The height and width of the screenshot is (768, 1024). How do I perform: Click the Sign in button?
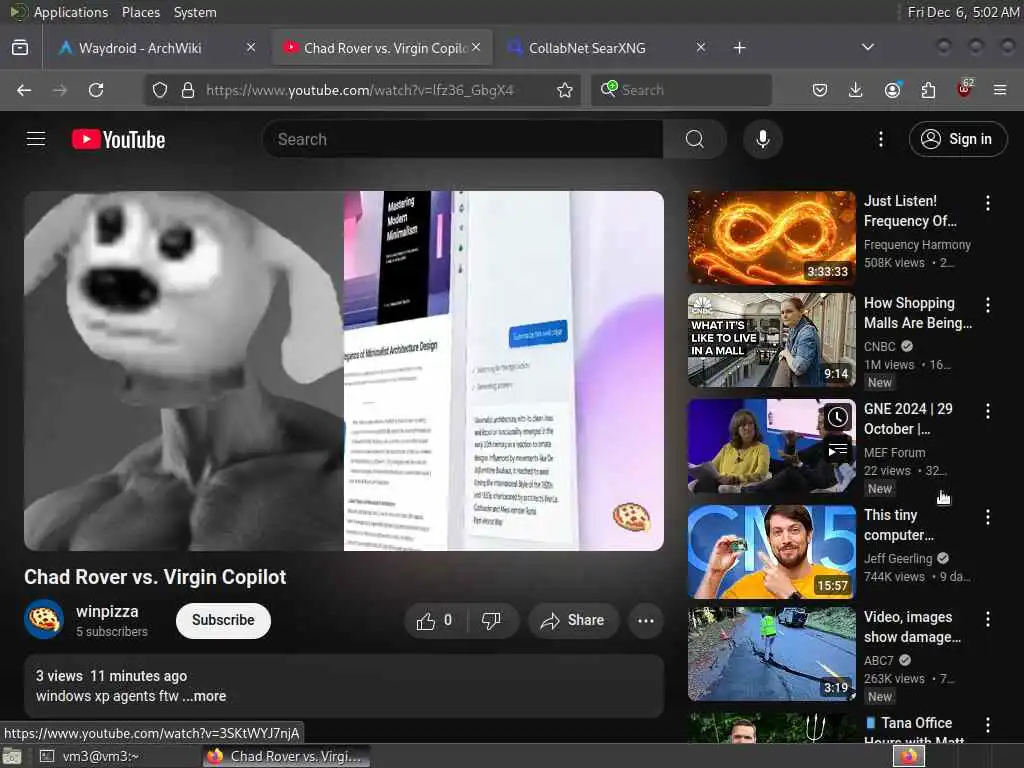pyautogui.click(x=957, y=139)
